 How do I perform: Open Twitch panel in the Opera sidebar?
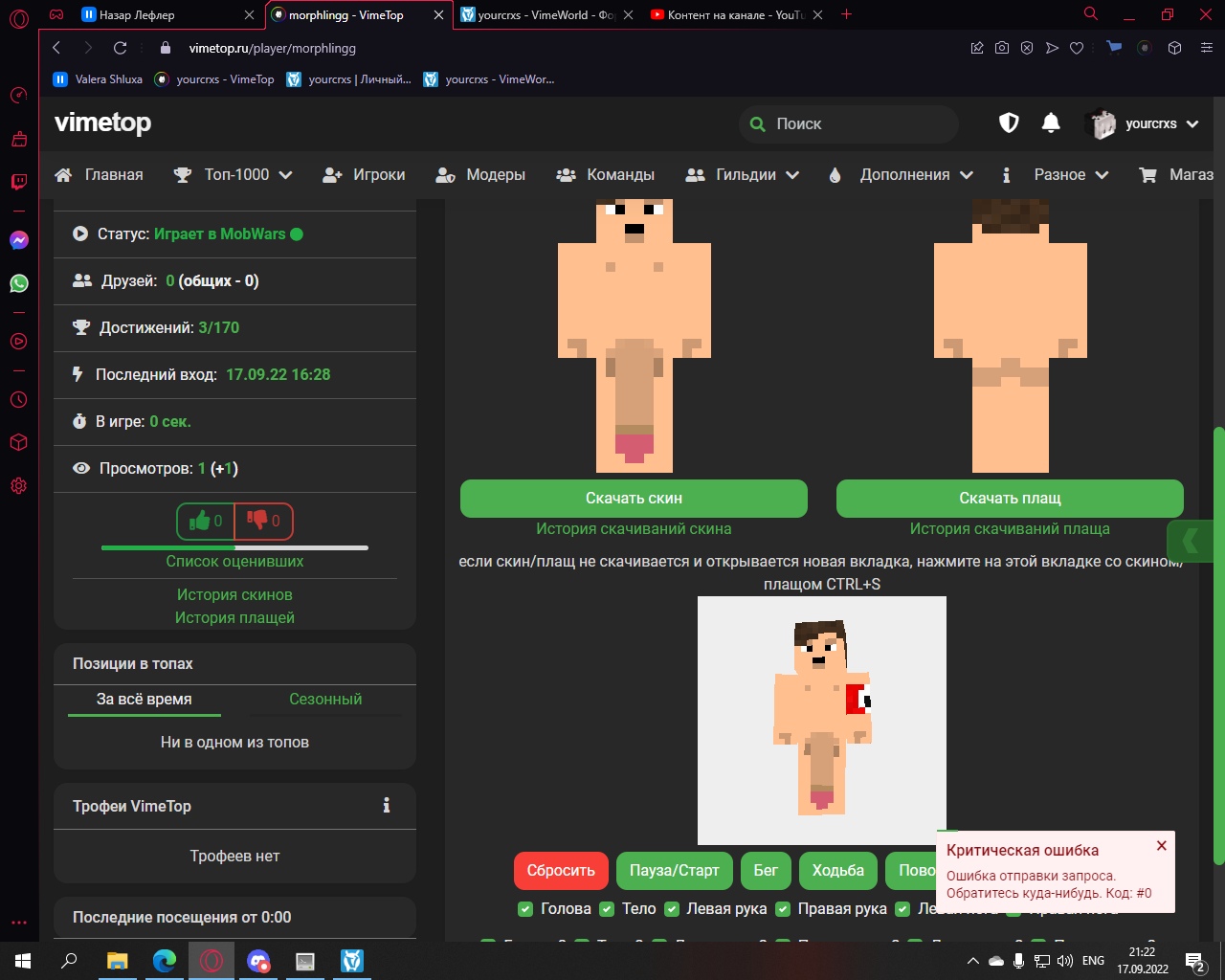(x=19, y=182)
